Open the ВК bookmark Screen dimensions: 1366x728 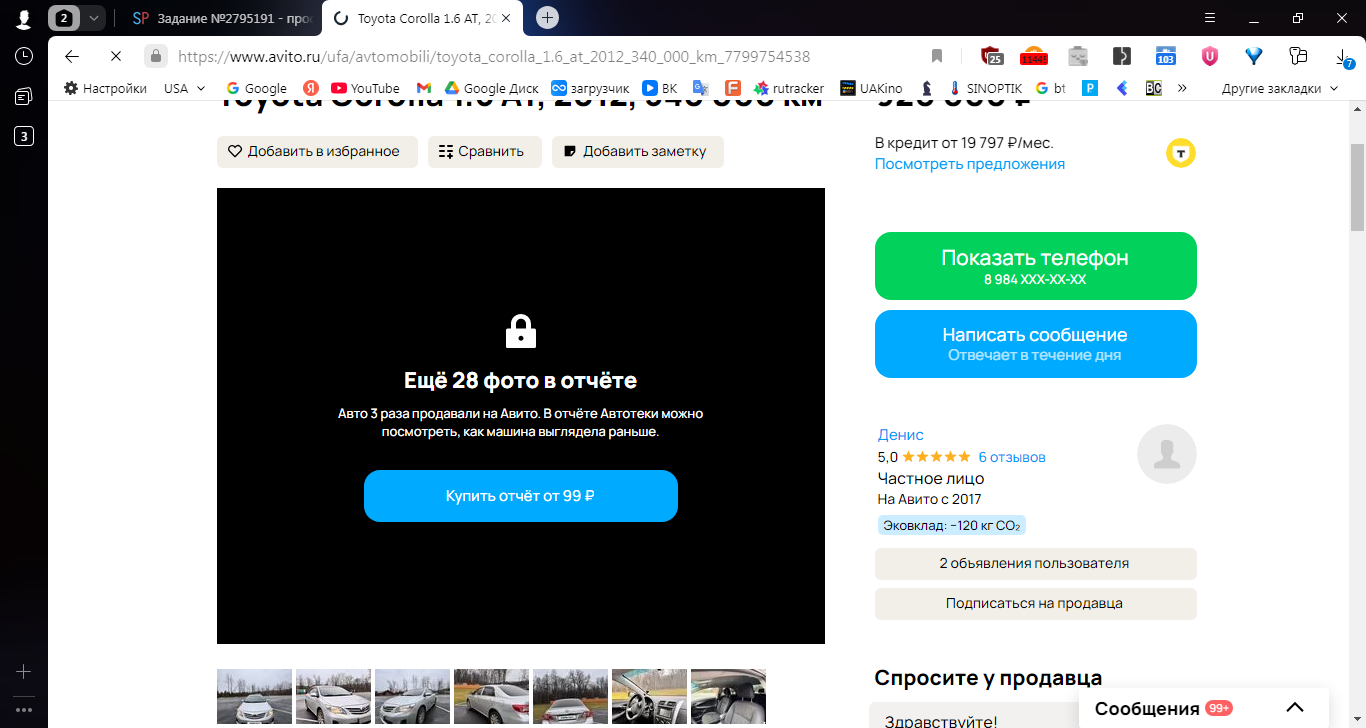tap(660, 88)
